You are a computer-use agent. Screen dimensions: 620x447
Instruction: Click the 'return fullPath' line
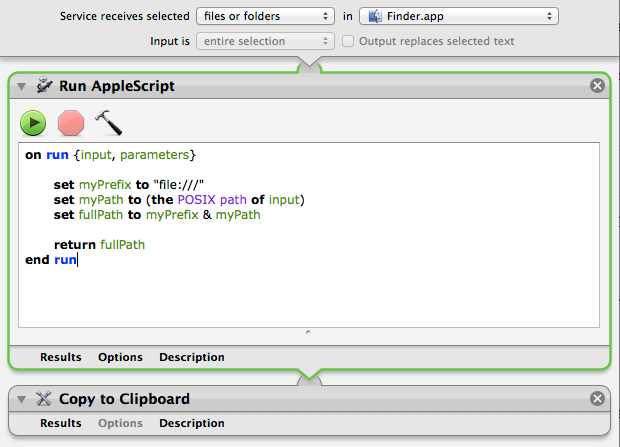(x=99, y=245)
